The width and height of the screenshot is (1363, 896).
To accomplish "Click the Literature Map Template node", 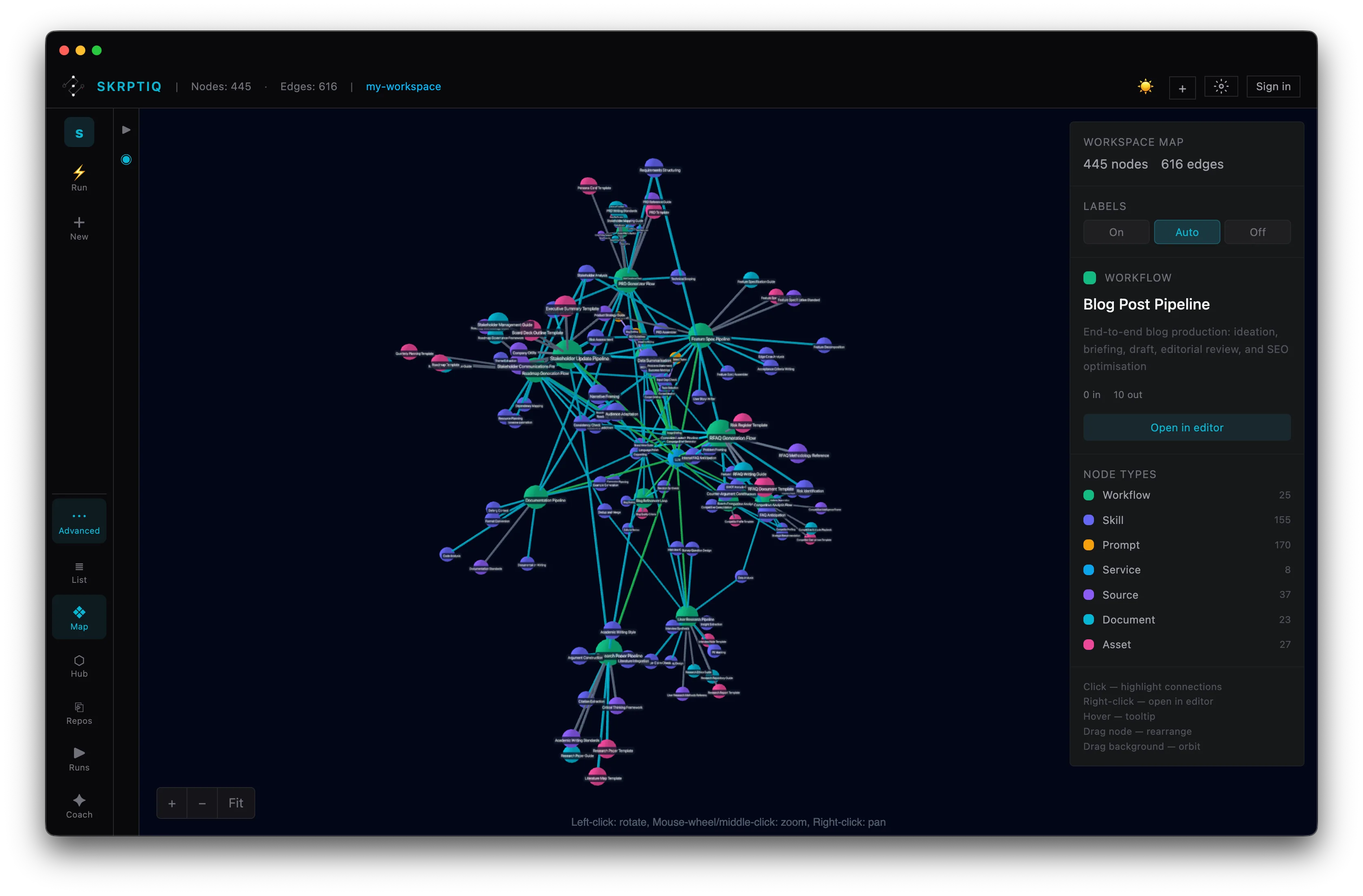I will click(x=597, y=775).
